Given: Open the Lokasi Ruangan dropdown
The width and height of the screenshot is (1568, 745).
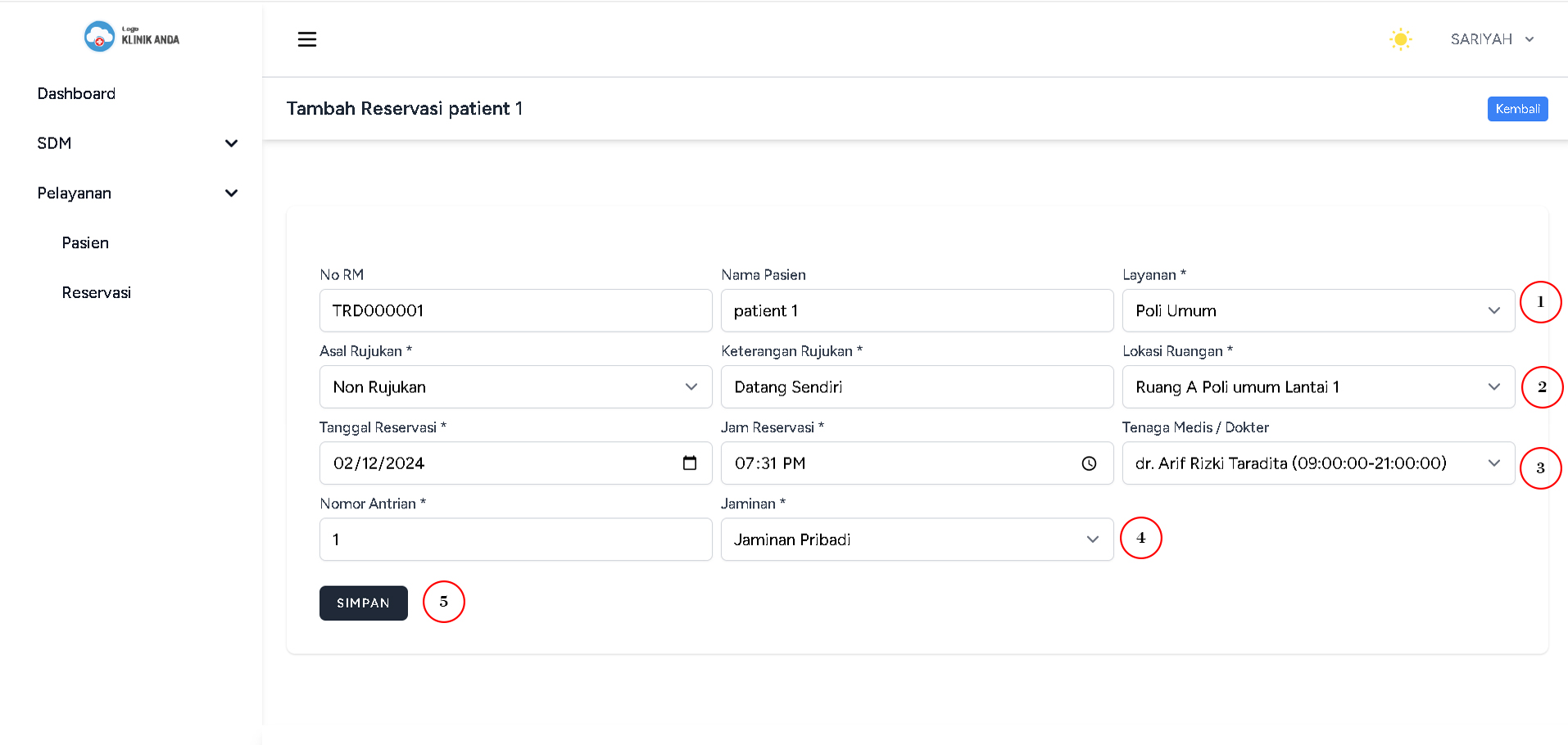Looking at the screenshot, I should click(1317, 387).
